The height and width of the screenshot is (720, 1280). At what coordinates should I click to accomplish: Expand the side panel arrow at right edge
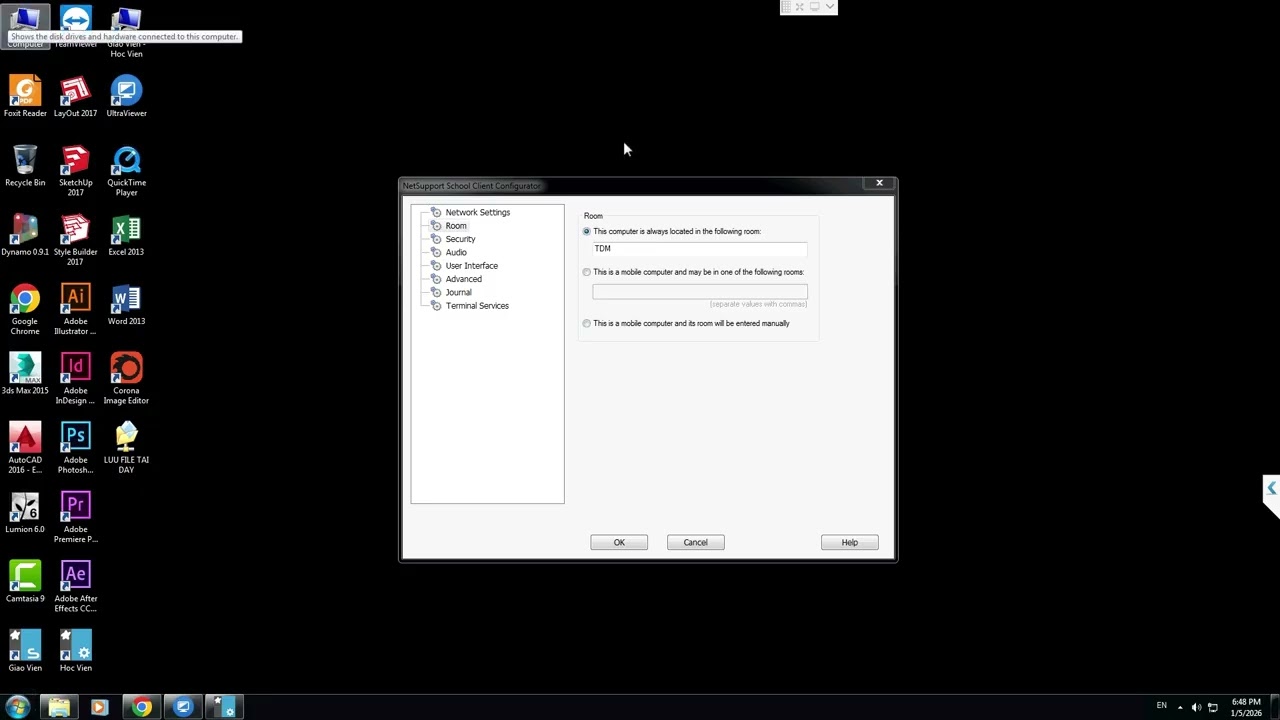click(x=1271, y=489)
